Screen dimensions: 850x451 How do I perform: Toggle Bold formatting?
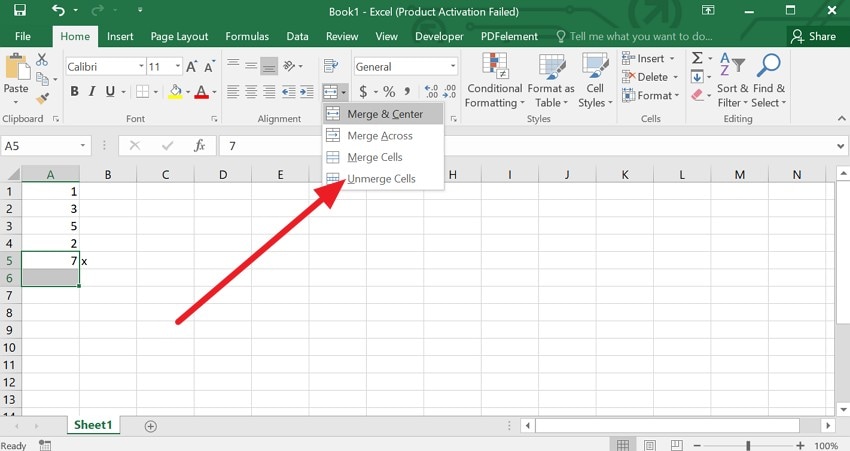click(74, 92)
